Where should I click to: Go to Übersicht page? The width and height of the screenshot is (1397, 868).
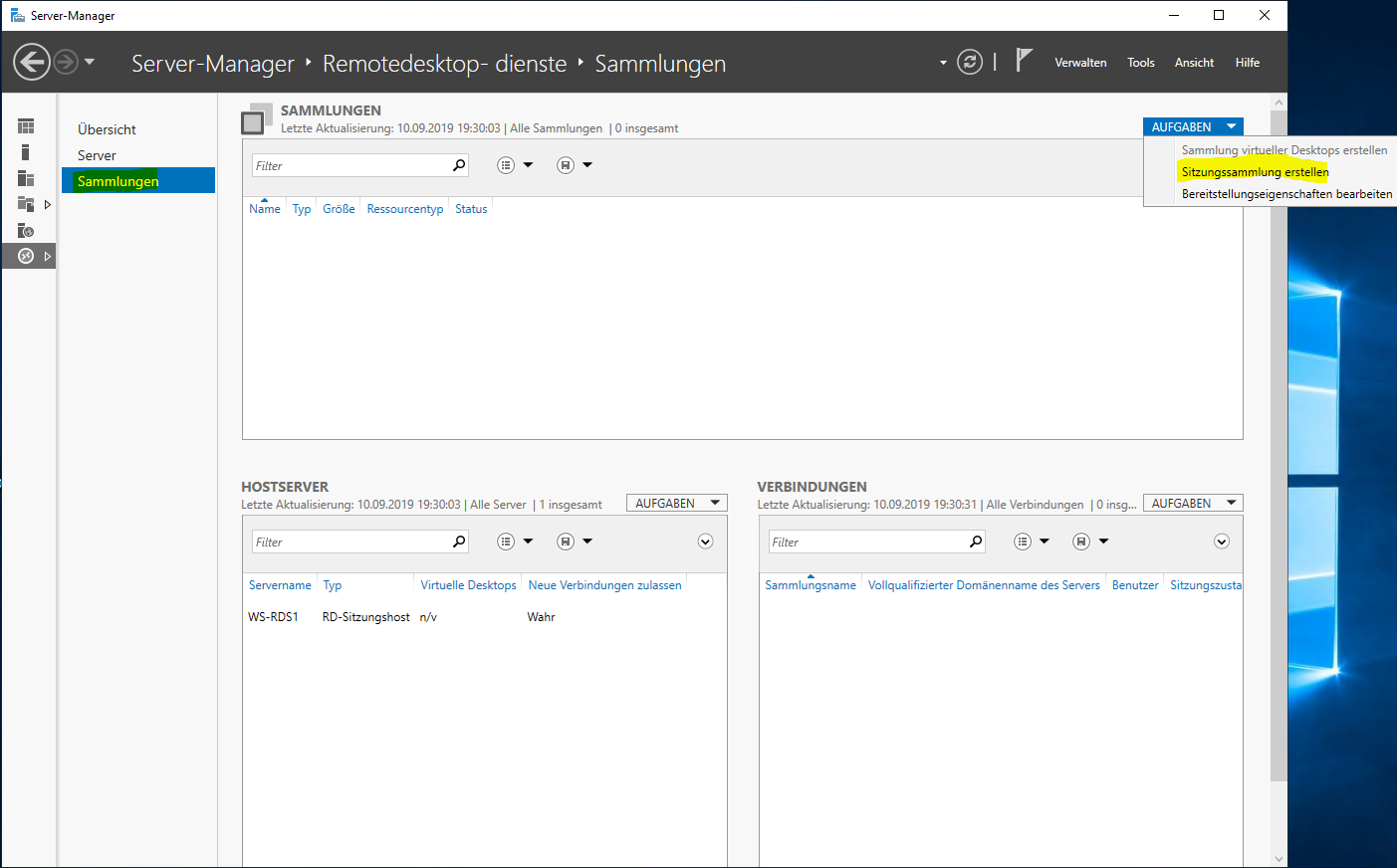pos(107,129)
